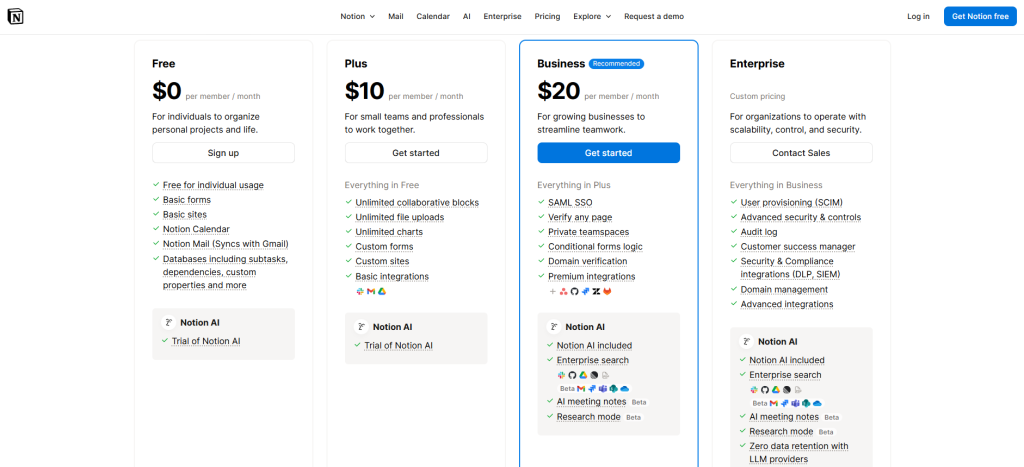The height and width of the screenshot is (467, 1024).
Task: Click the 'Basic forms' feature text
Action: coord(187,199)
